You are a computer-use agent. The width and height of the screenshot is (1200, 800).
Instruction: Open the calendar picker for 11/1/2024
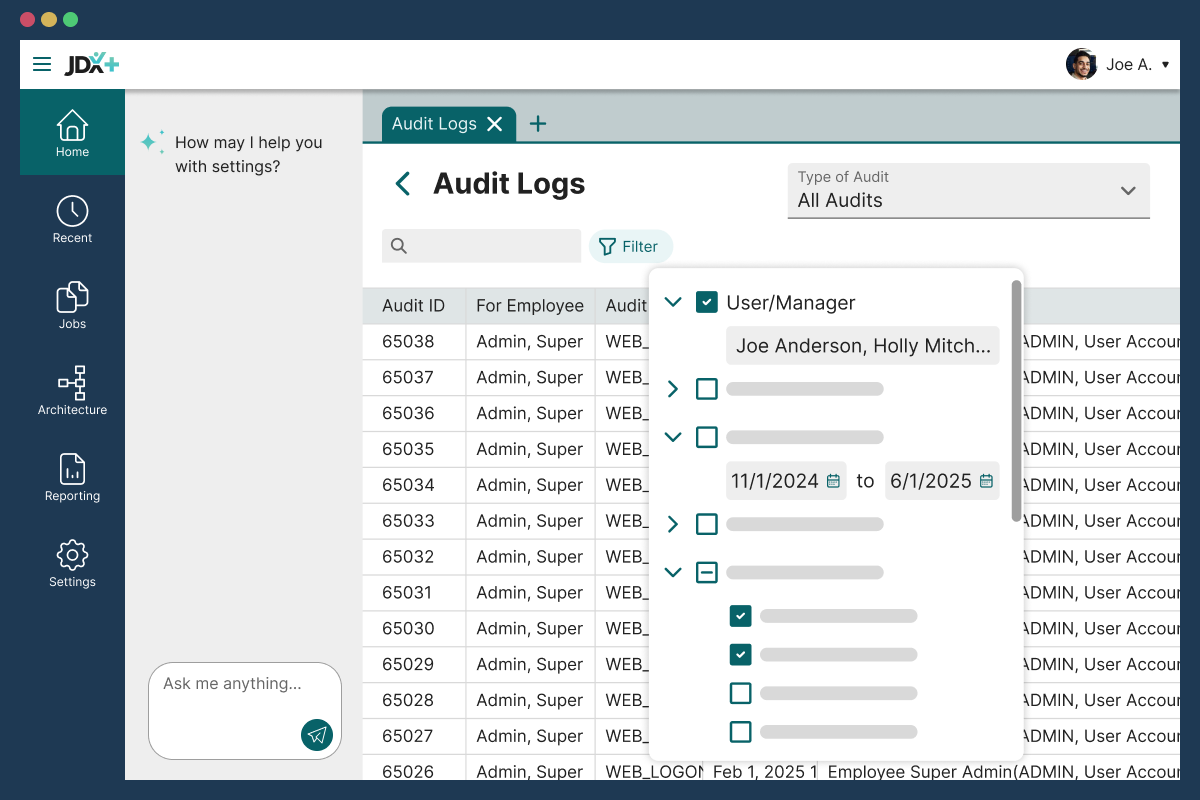pyautogui.click(x=833, y=481)
